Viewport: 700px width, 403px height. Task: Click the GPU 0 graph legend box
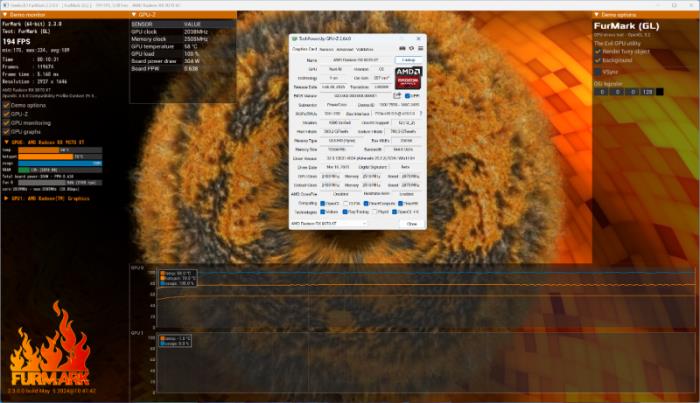tap(177, 278)
